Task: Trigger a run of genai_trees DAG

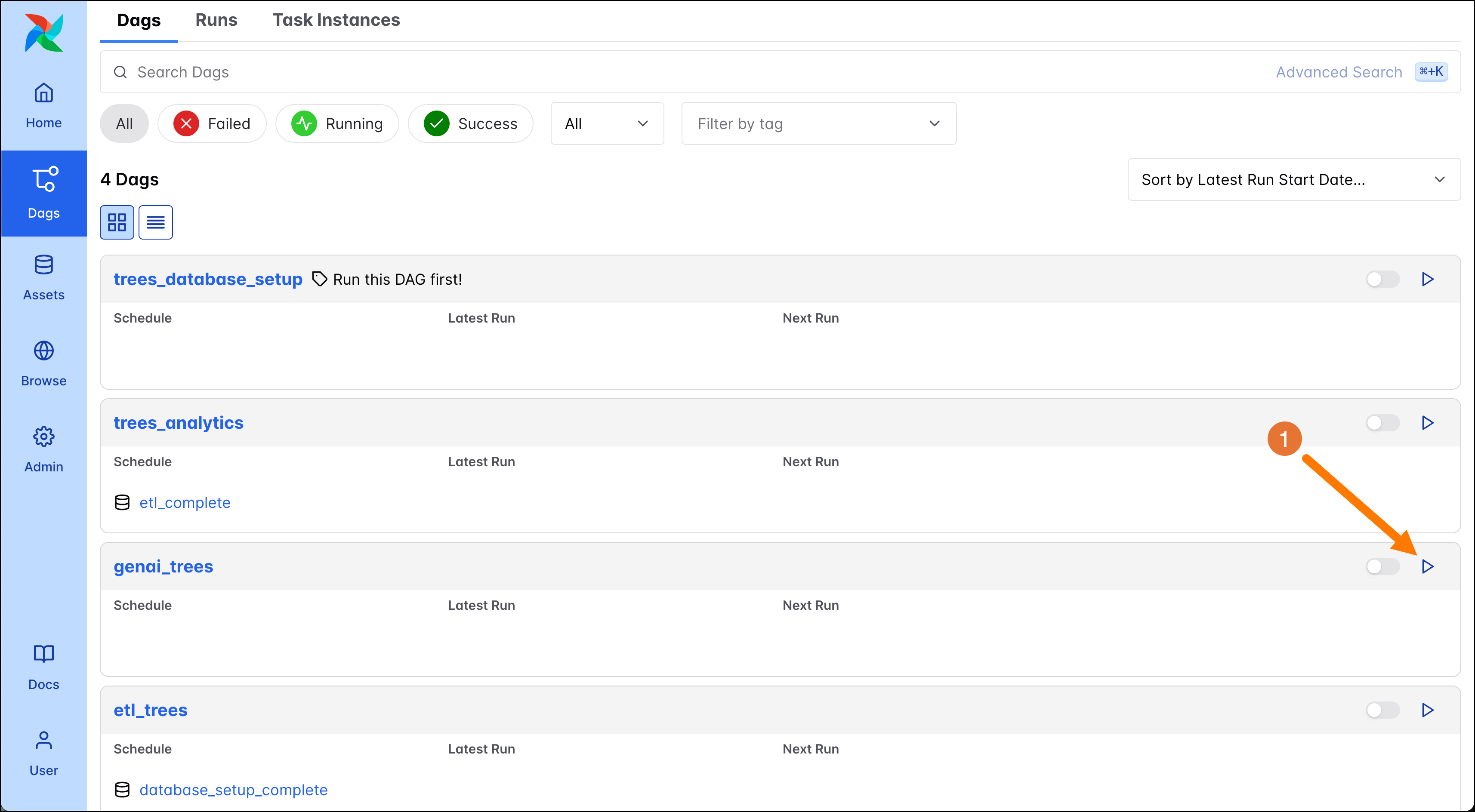Action: (x=1427, y=566)
